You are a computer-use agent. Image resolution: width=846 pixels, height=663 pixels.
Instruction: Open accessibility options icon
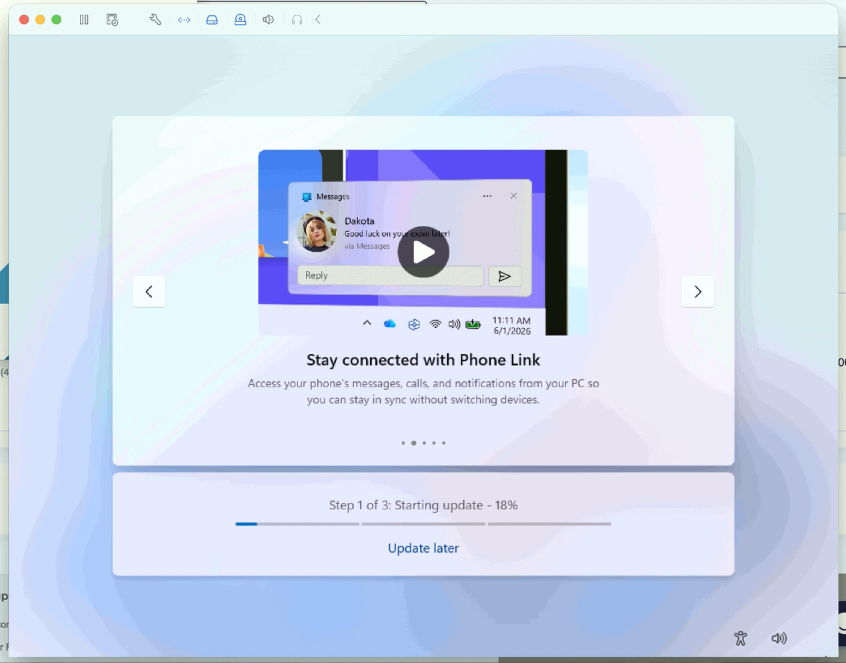[x=740, y=639]
